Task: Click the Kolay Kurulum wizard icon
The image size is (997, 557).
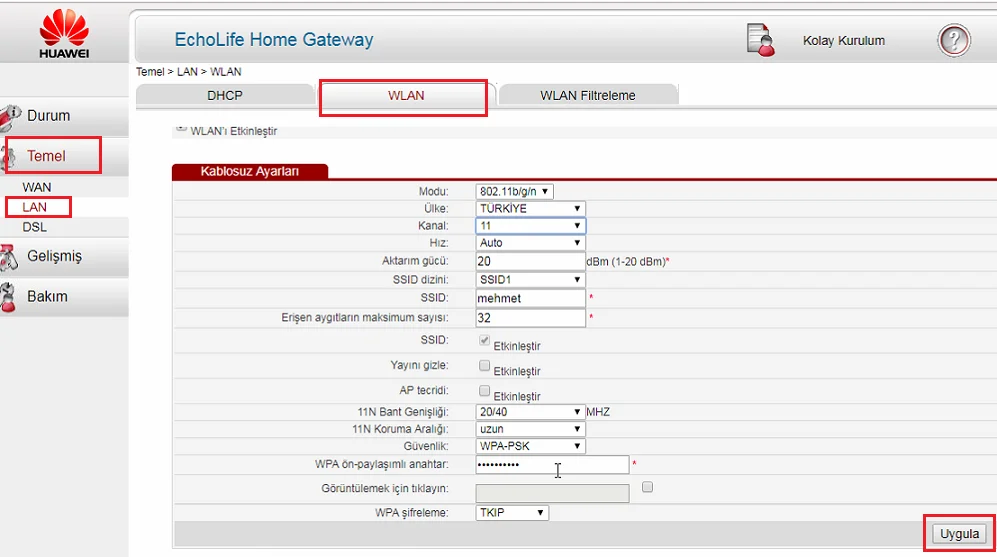Action: click(761, 40)
